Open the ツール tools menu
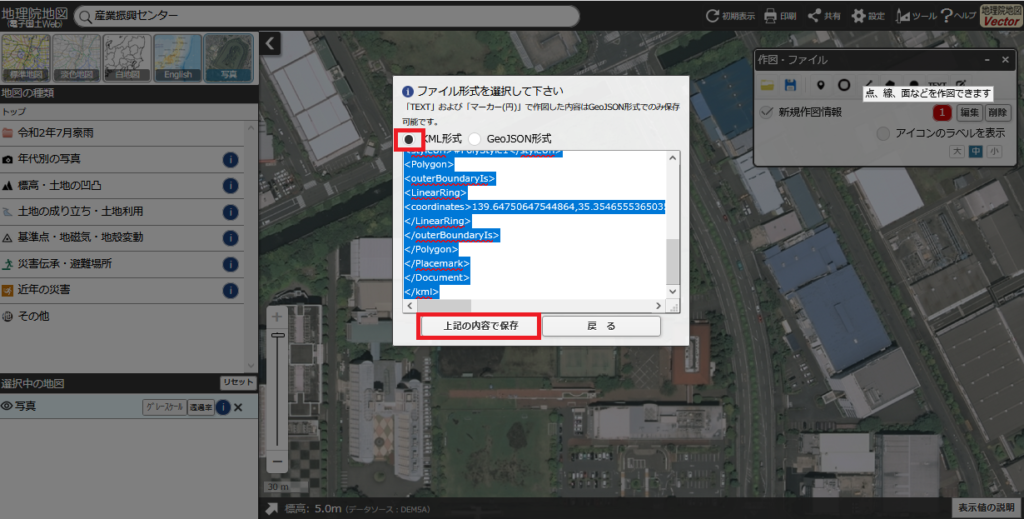Viewport: 1024px width, 519px height. point(916,16)
